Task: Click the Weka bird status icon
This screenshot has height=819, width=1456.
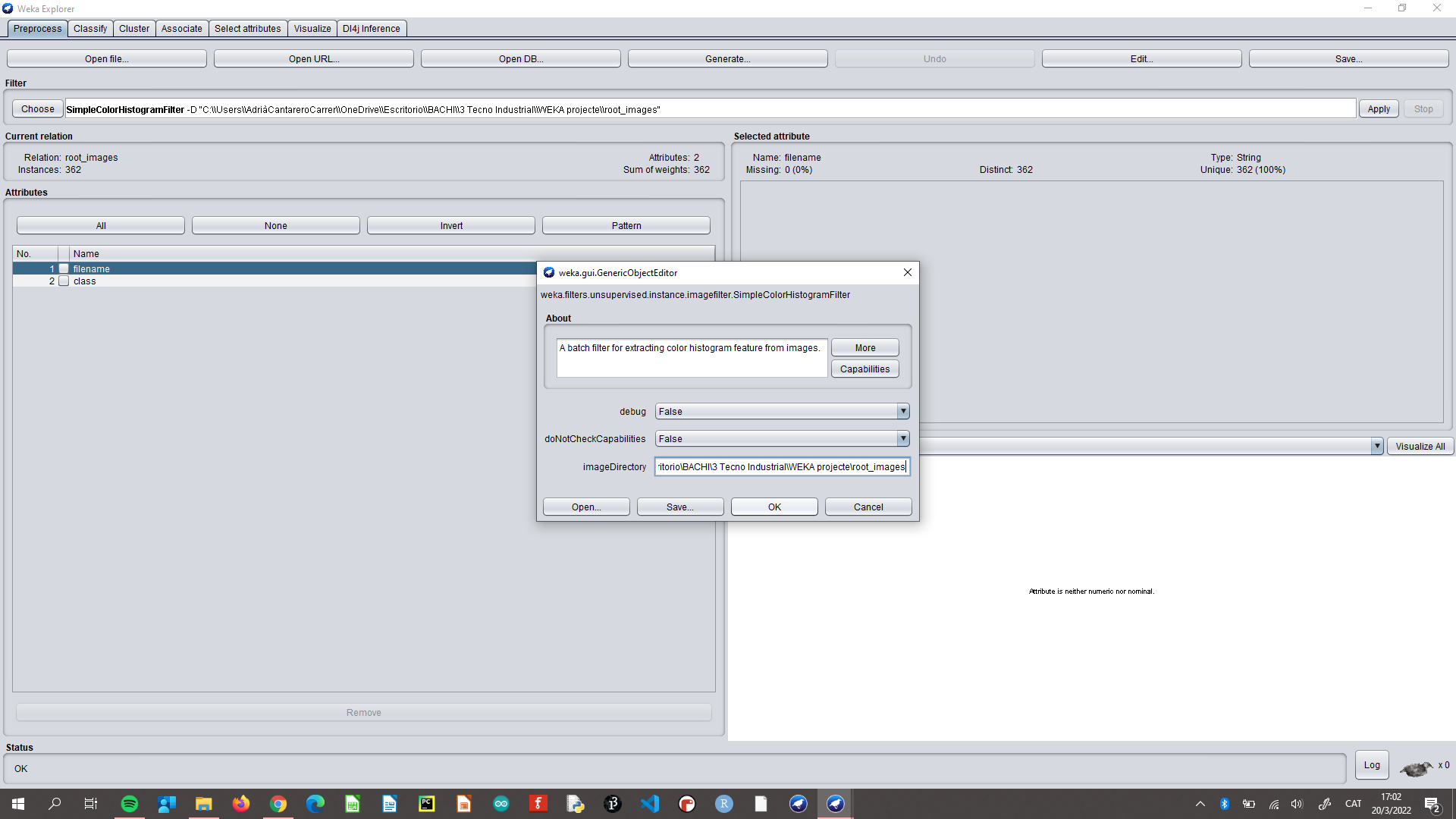Action: (1415, 768)
